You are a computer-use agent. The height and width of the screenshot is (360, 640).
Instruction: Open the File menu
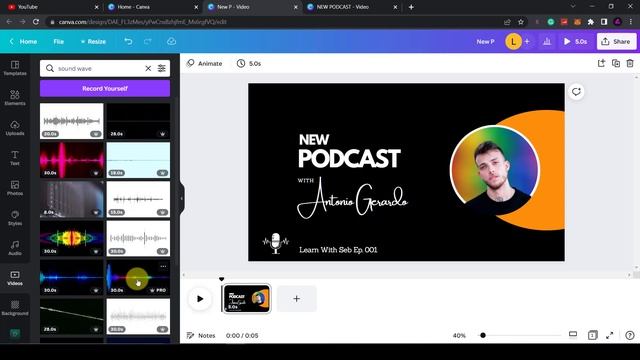pyautogui.click(x=58, y=42)
